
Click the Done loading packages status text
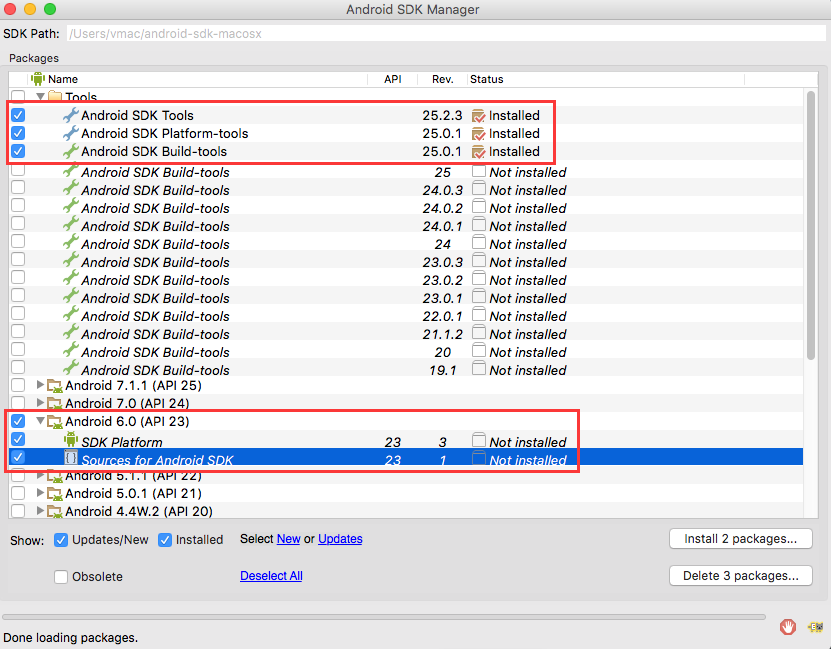(x=70, y=638)
